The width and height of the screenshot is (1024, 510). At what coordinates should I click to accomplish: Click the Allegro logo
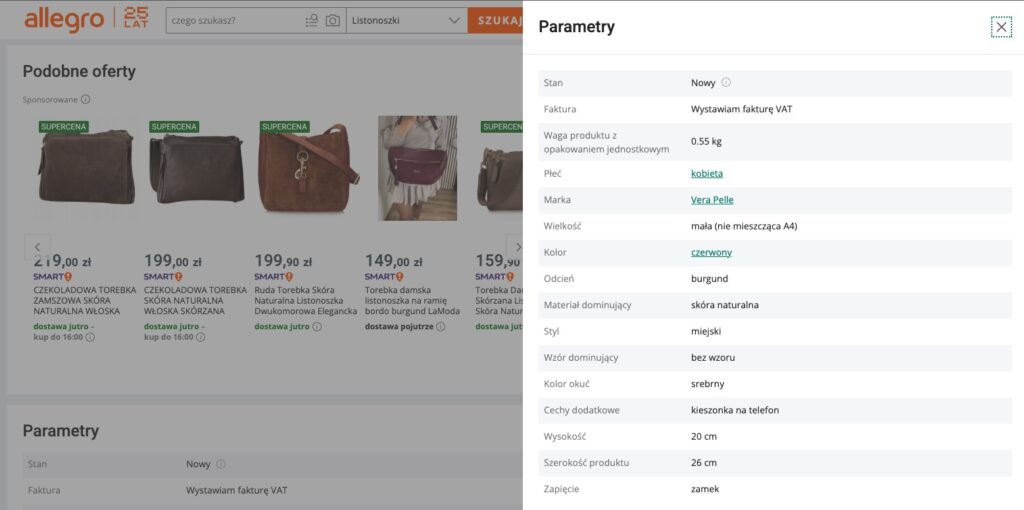click(64, 19)
